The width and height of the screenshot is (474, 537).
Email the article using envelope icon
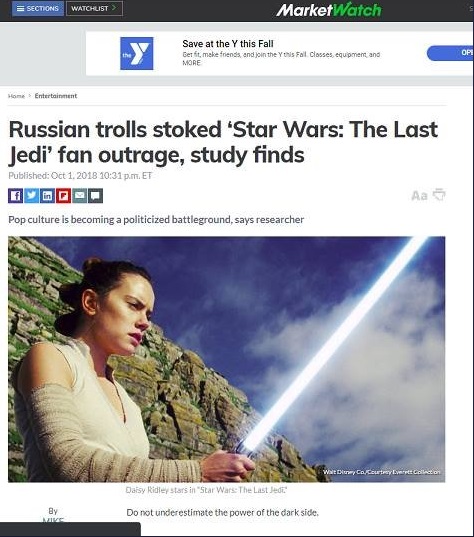point(79,196)
